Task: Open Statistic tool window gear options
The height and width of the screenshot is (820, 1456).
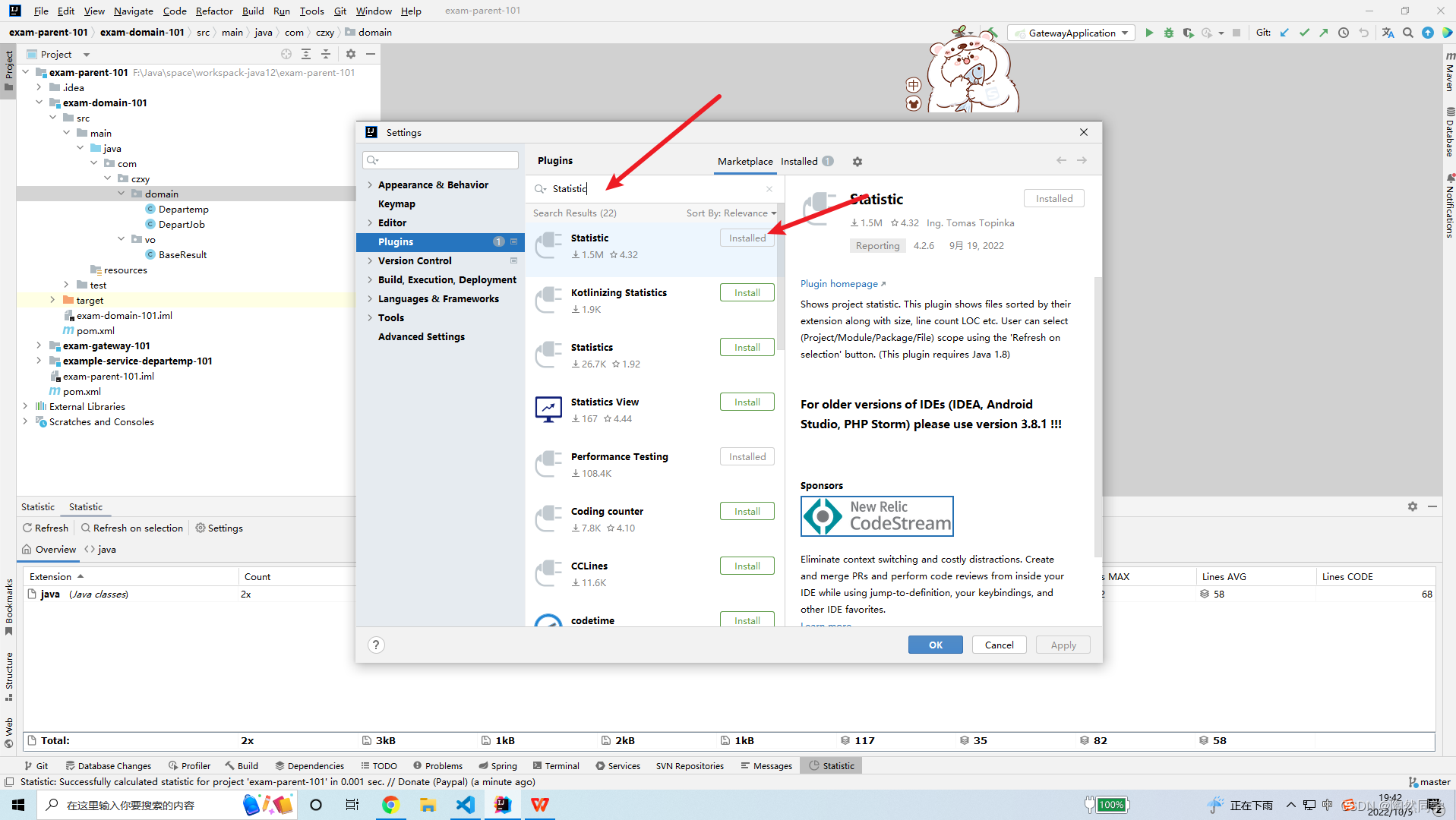Action: tap(1413, 506)
